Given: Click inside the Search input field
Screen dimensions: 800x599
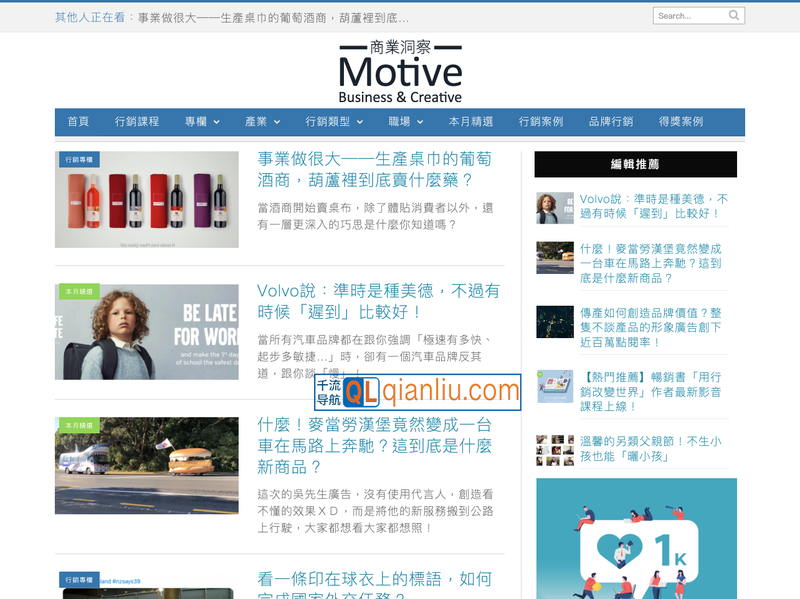Looking at the screenshot, I should coord(690,15).
